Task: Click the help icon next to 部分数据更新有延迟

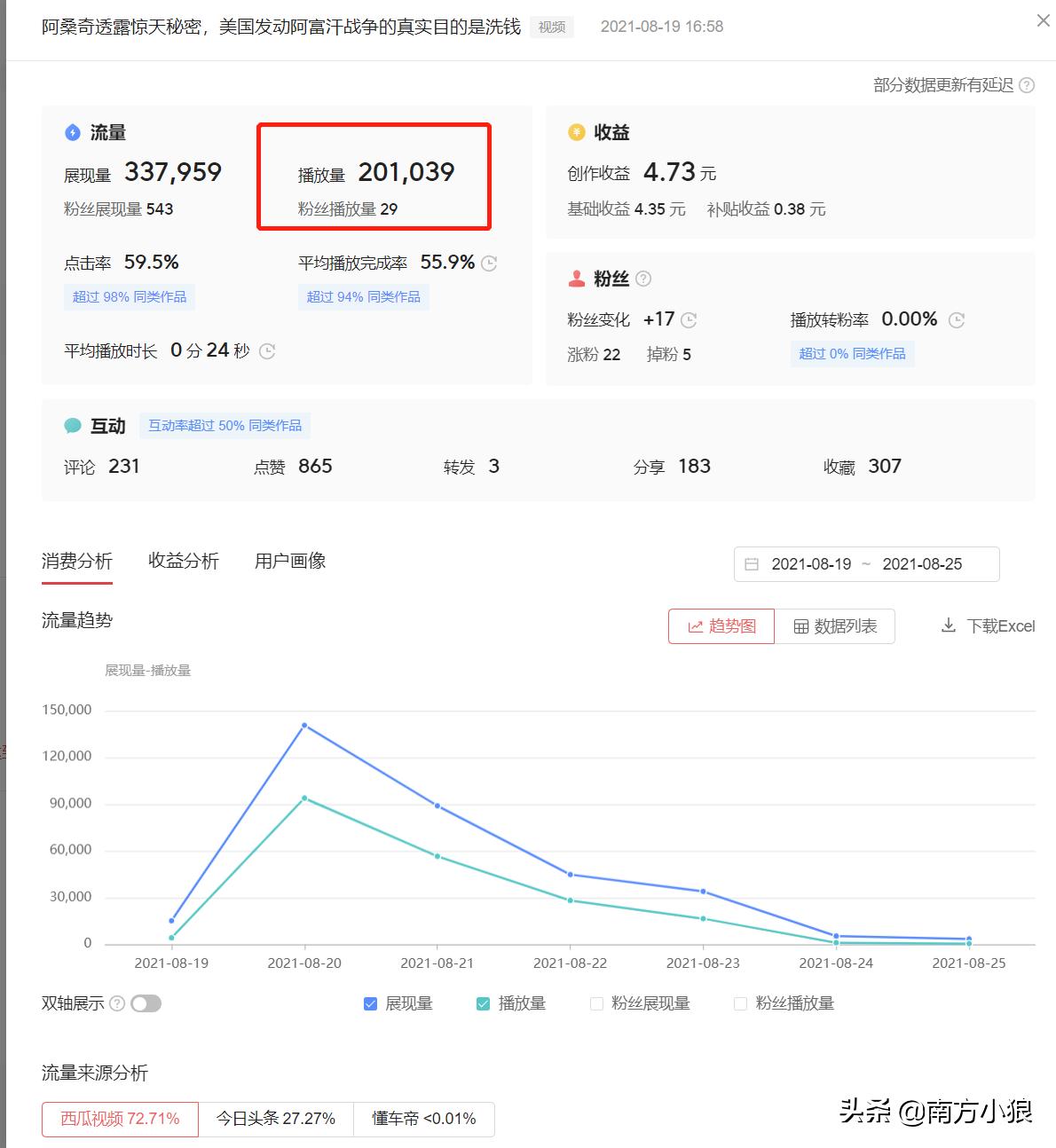Action: point(1028,85)
